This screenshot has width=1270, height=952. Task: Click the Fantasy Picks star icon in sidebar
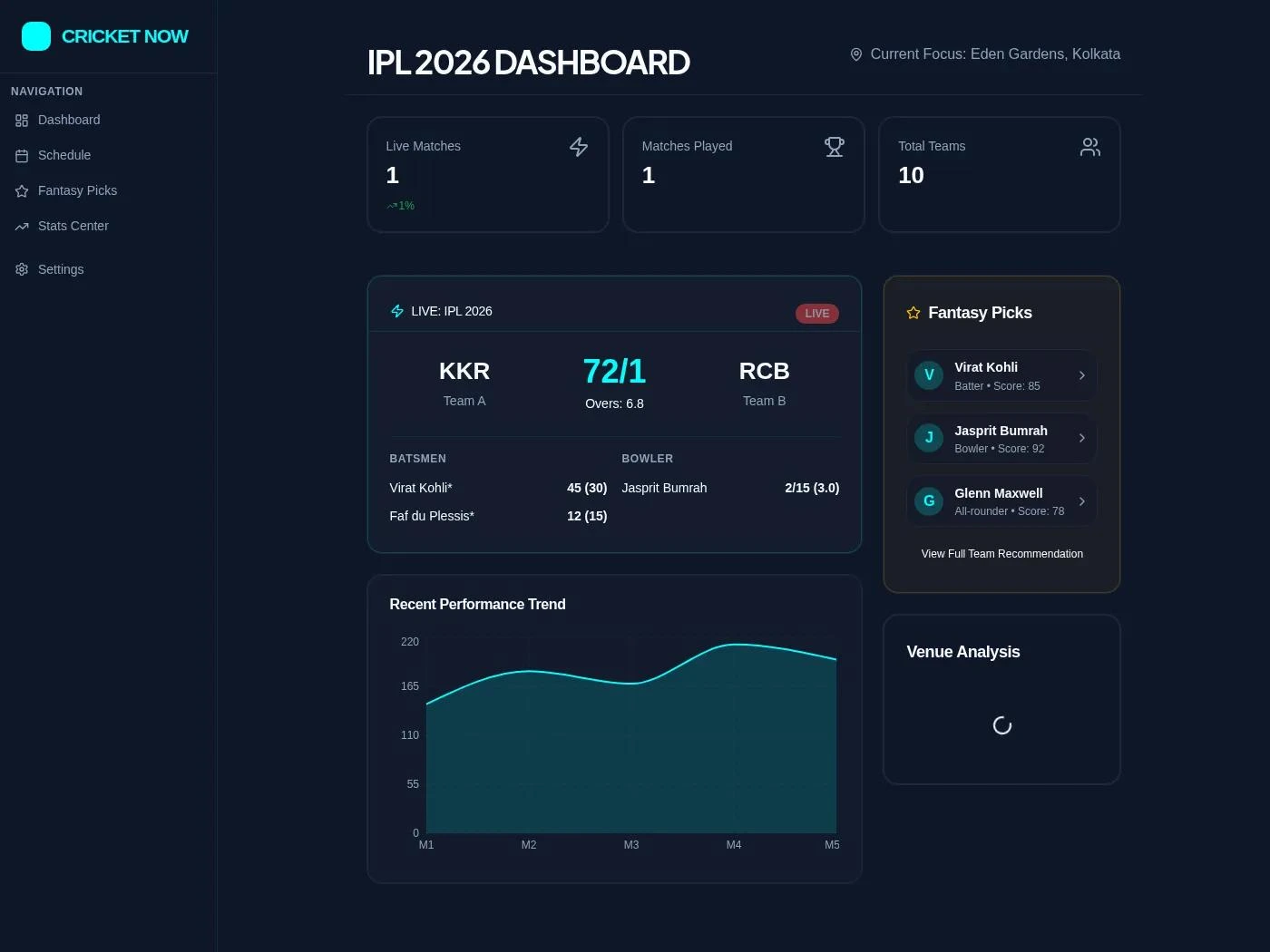tap(22, 191)
